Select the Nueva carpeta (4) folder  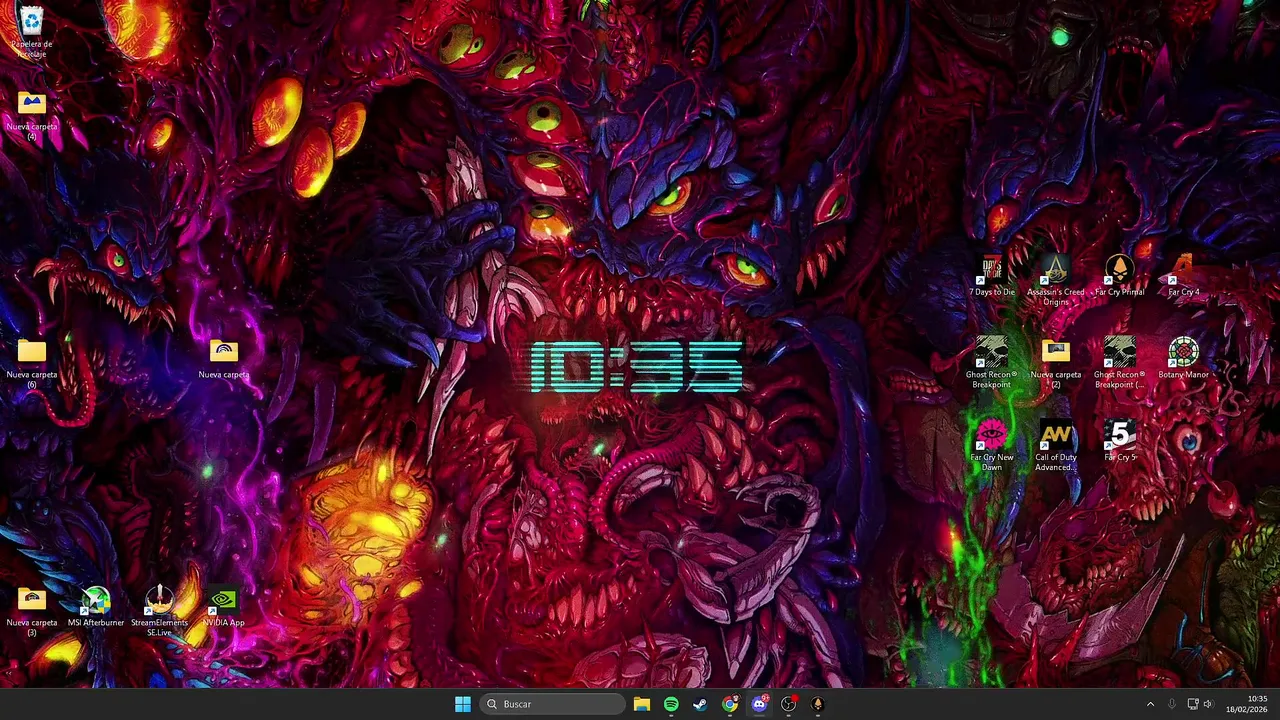coord(32,114)
